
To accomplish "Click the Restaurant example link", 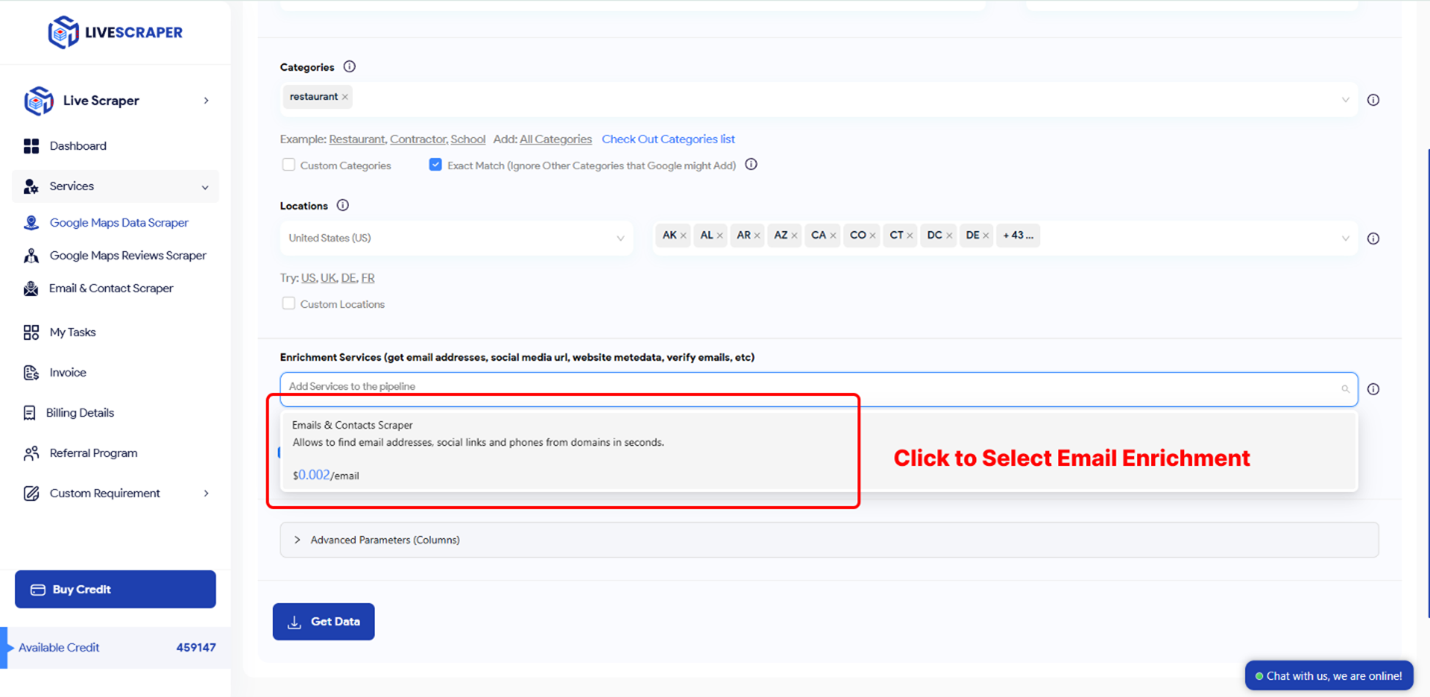I will click(x=357, y=139).
